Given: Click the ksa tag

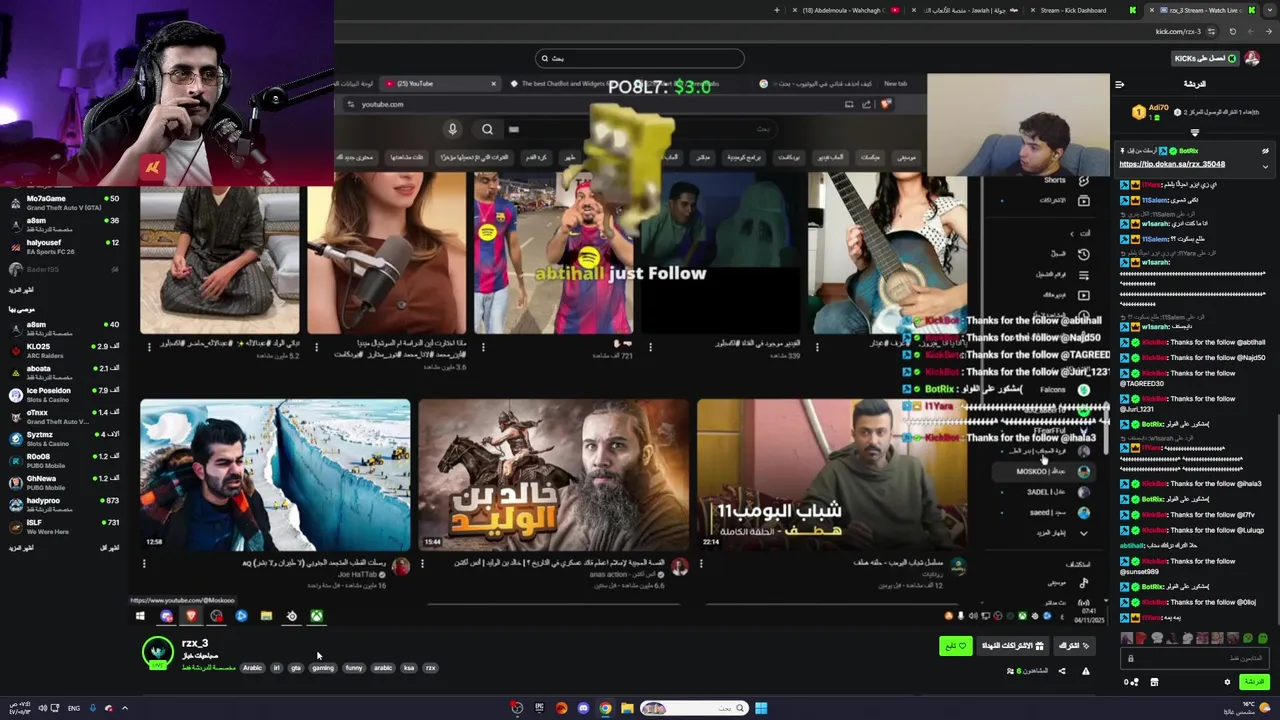Looking at the screenshot, I should pos(408,668).
